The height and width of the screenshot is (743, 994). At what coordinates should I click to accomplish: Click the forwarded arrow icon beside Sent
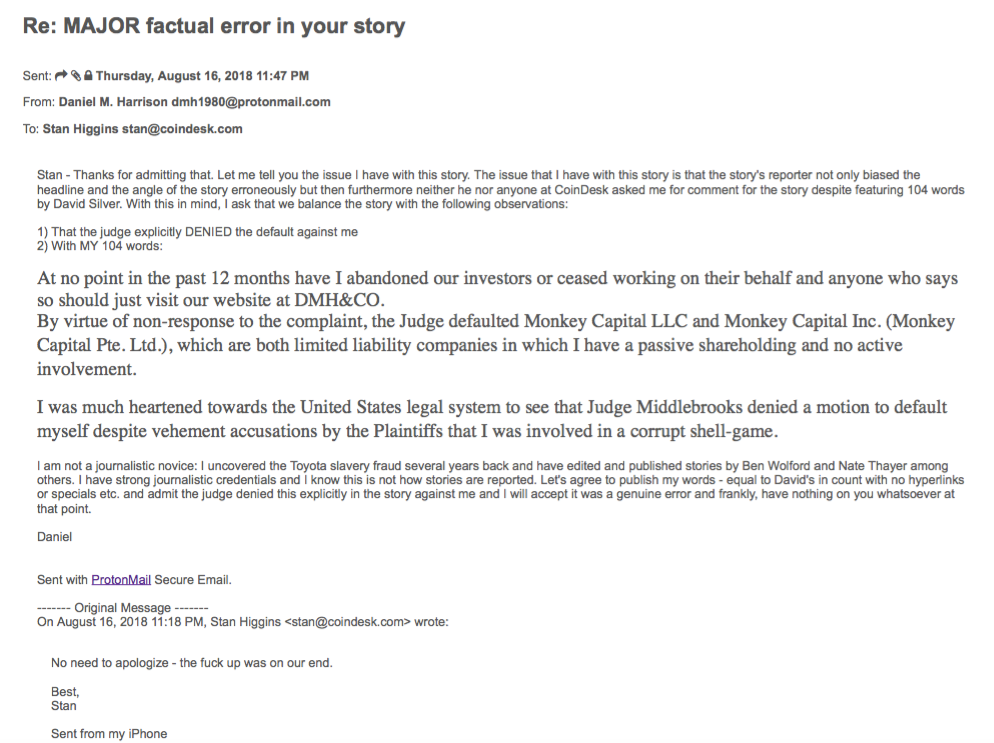[60, 75]
